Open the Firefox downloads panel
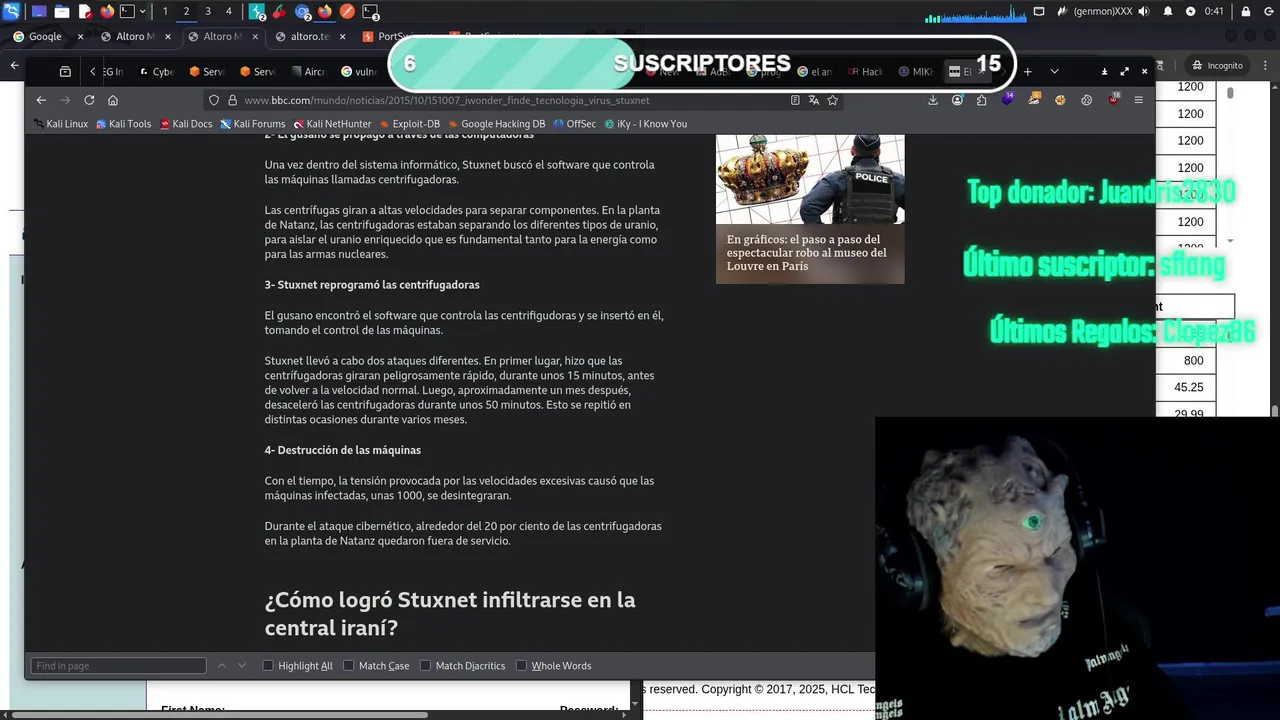 (933, 100)
